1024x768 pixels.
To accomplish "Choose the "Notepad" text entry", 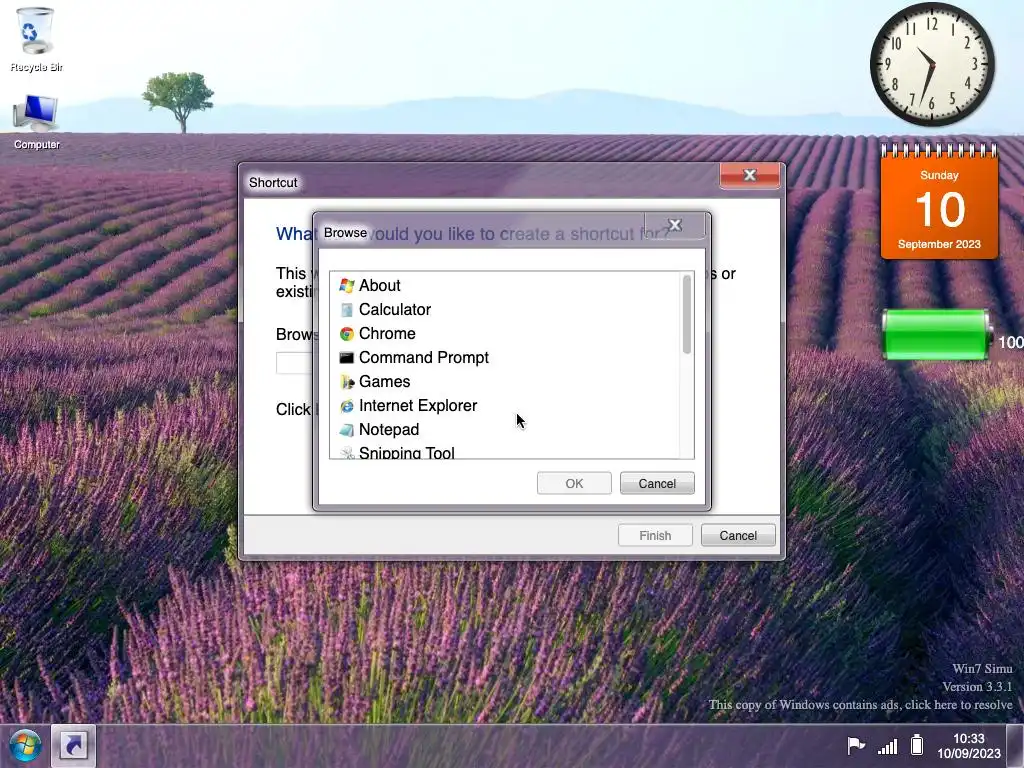I will point(389,430).
